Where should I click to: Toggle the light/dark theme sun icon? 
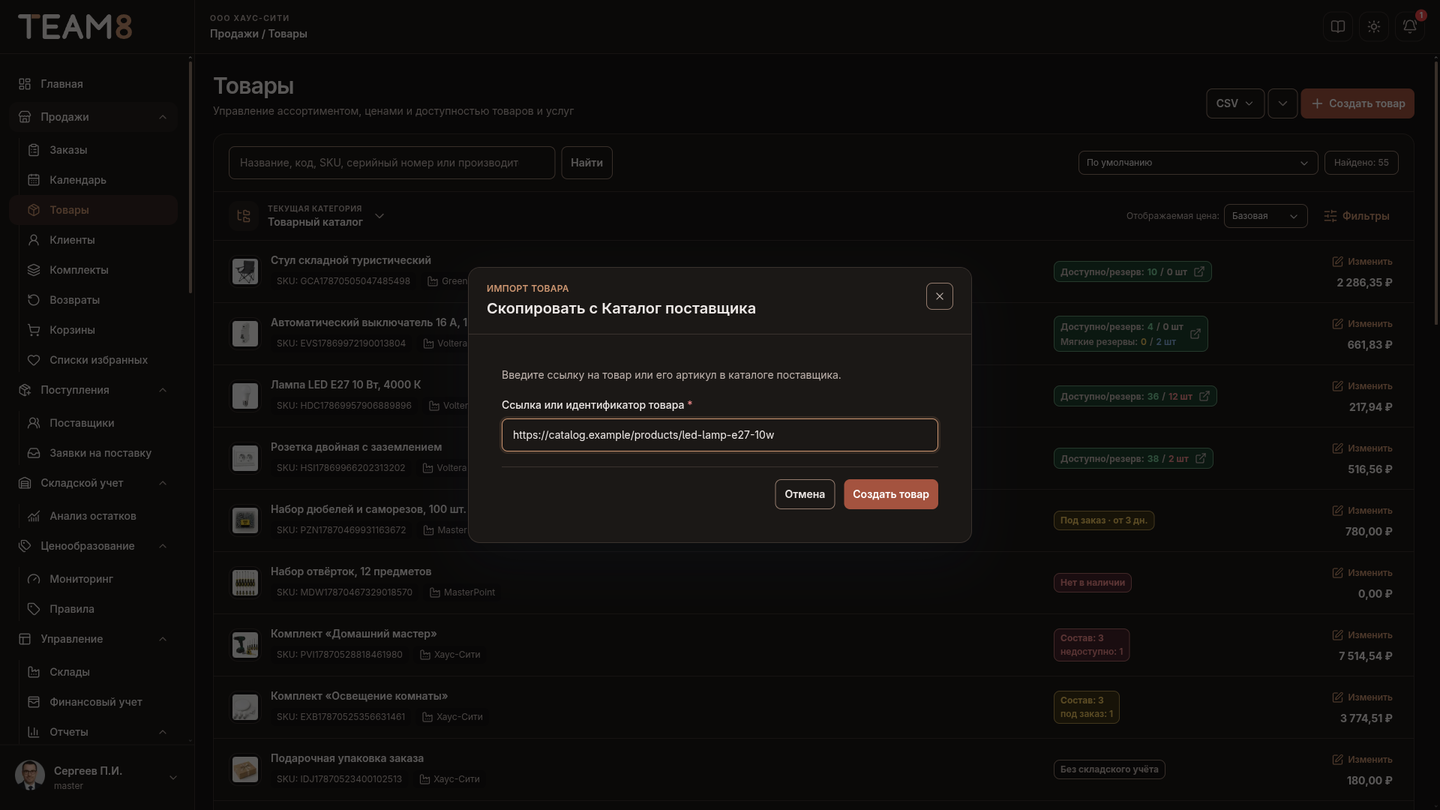(1374, 26)
